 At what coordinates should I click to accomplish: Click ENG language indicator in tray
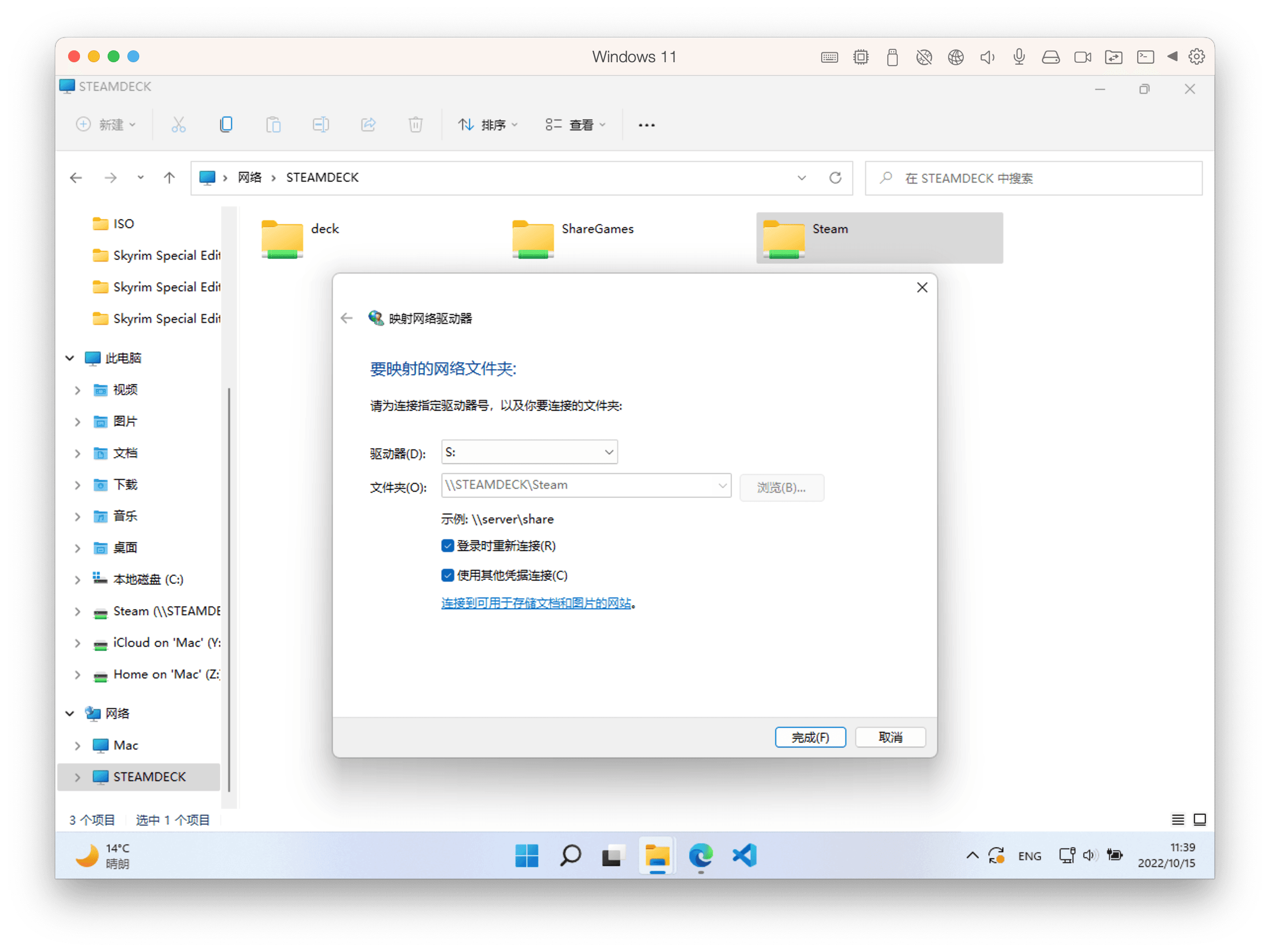tap(1030, 856)
